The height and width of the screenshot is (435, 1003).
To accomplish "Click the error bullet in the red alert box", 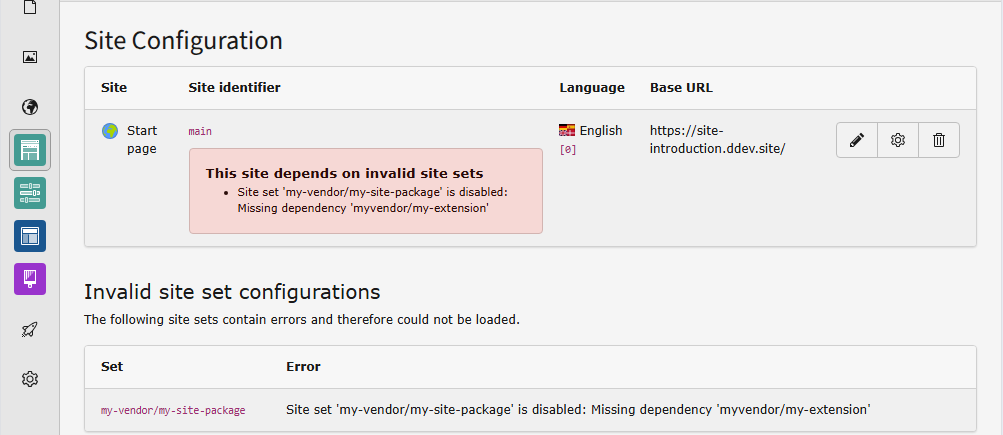I will pyautogui.click(x=372, y=200).
